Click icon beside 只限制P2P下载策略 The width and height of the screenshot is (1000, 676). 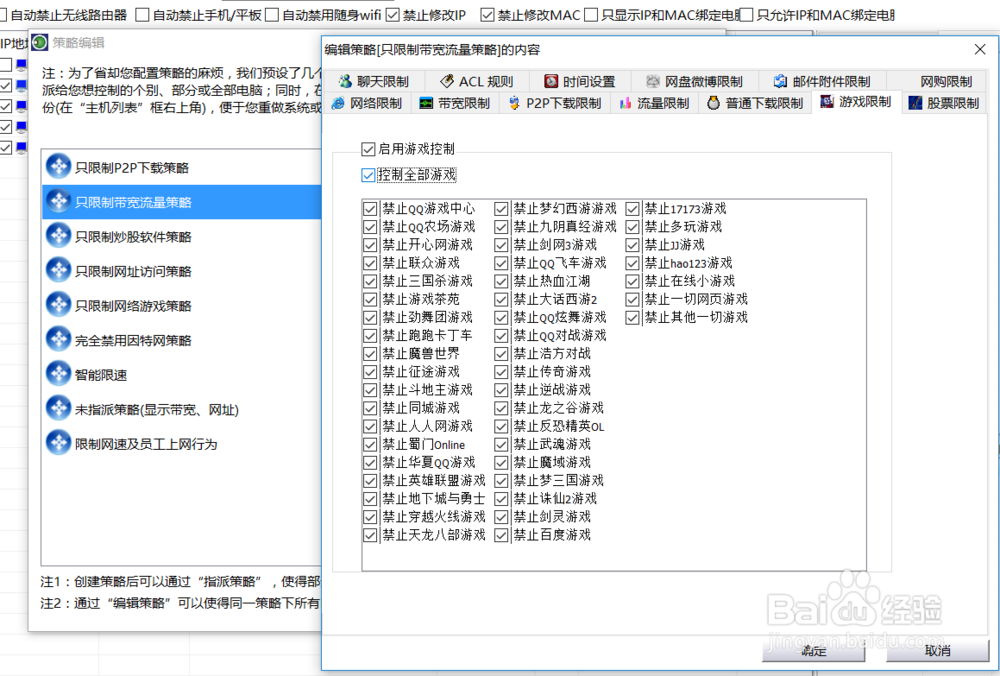click(58, 166)
